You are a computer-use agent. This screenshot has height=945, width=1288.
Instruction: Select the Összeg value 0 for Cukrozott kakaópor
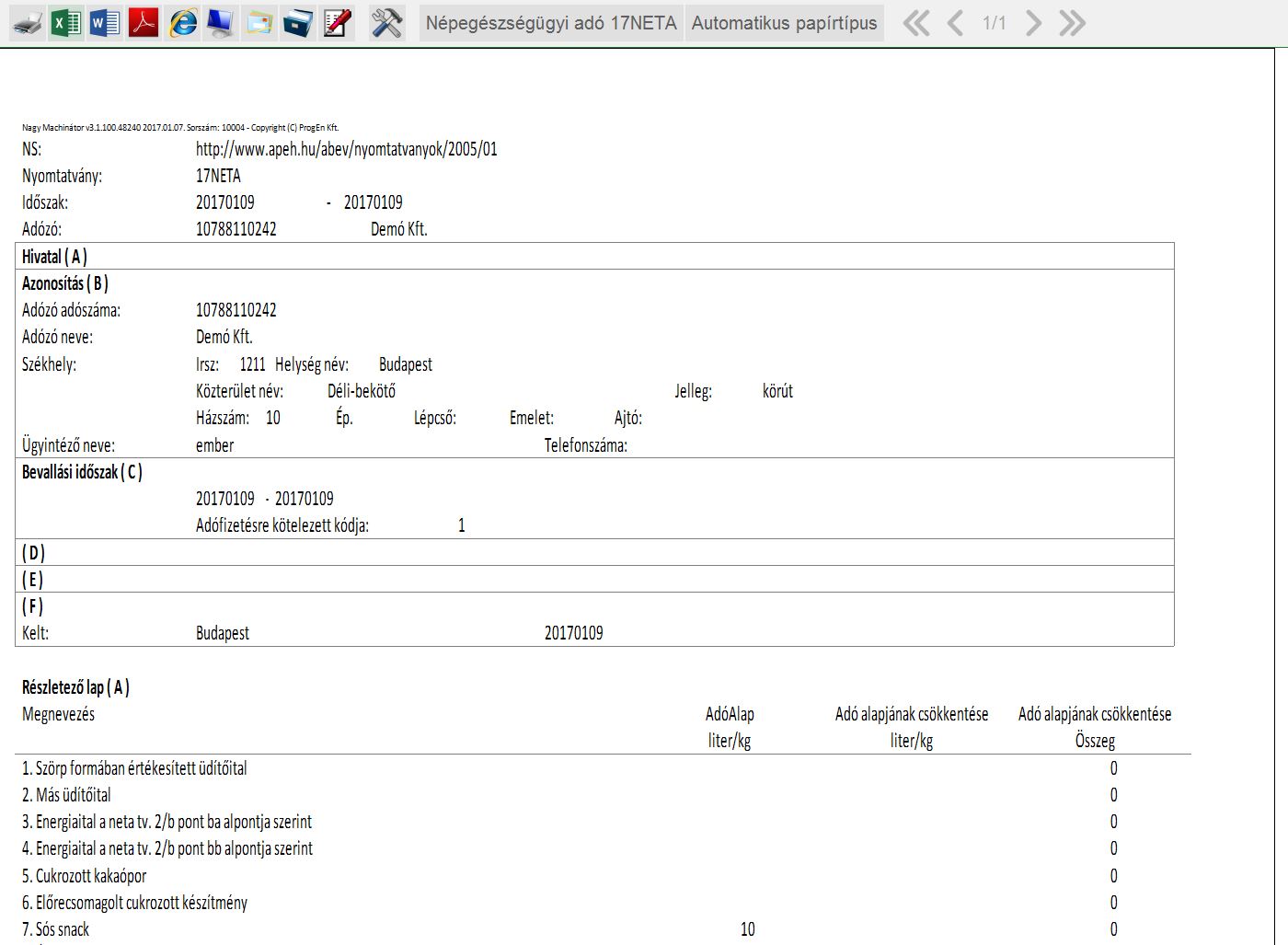click(x=1113, y=876)
